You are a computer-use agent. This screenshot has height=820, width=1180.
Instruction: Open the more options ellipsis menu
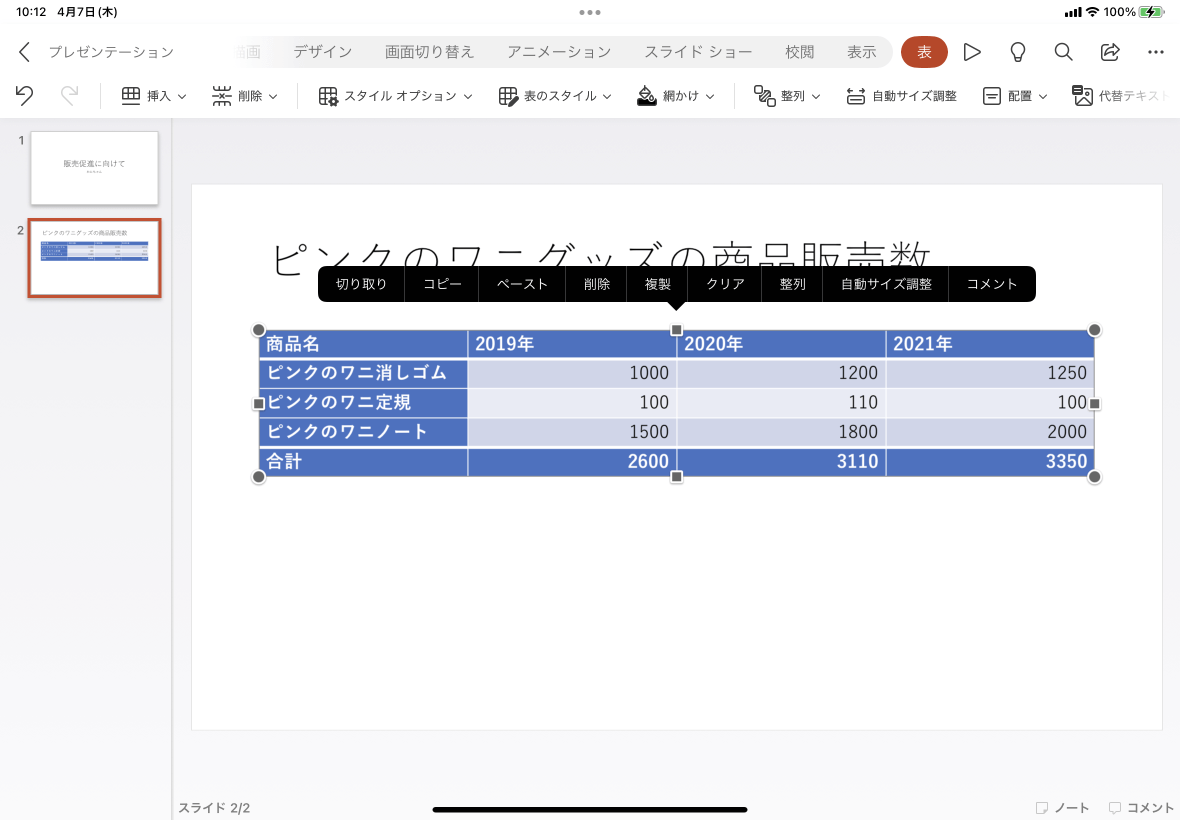[1156, 52]
